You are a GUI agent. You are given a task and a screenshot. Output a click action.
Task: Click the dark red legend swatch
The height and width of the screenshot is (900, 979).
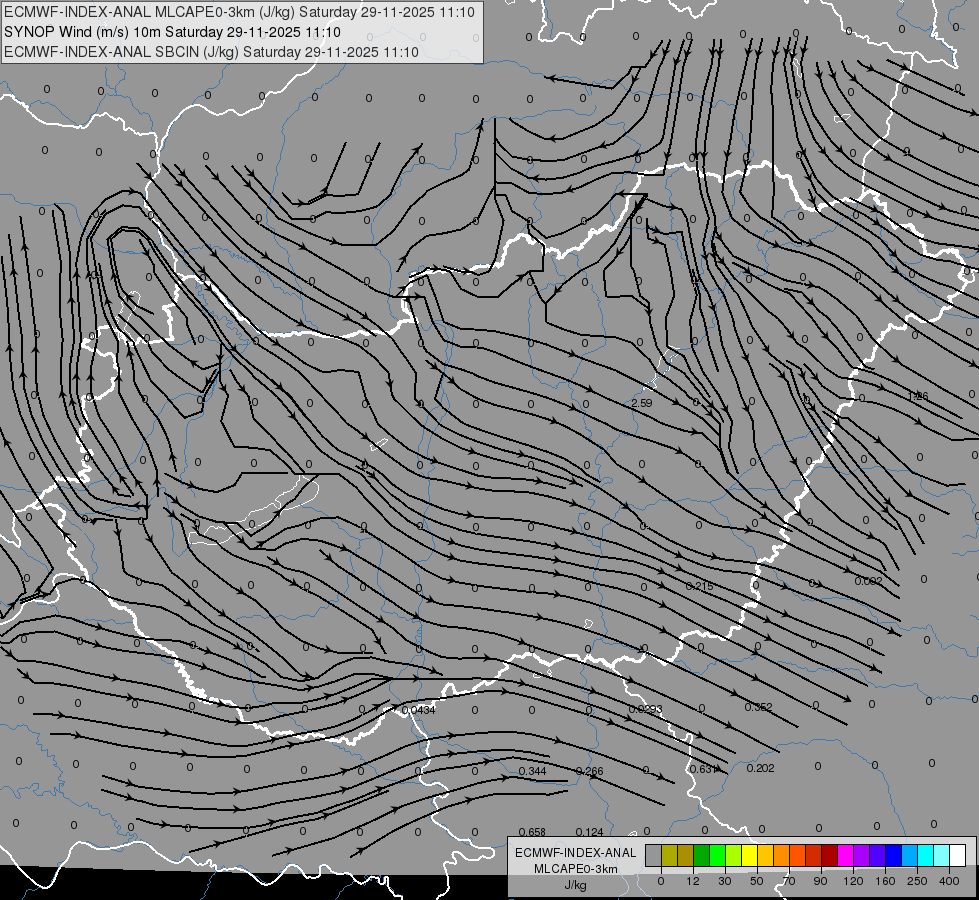point(829,856)
